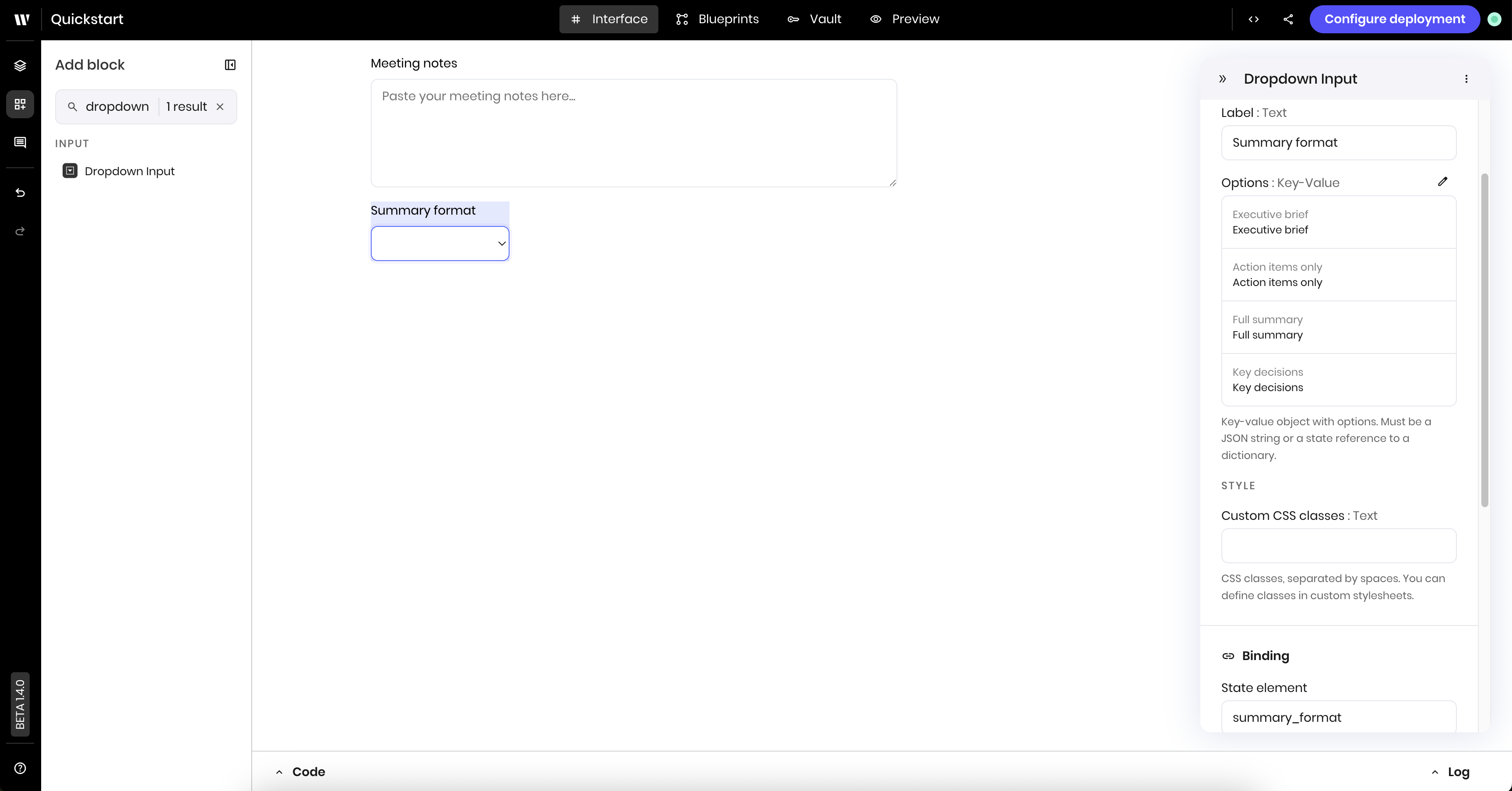The image size is (1512, 791).
Task: Switch to the Preview tab
Action: 904,19
